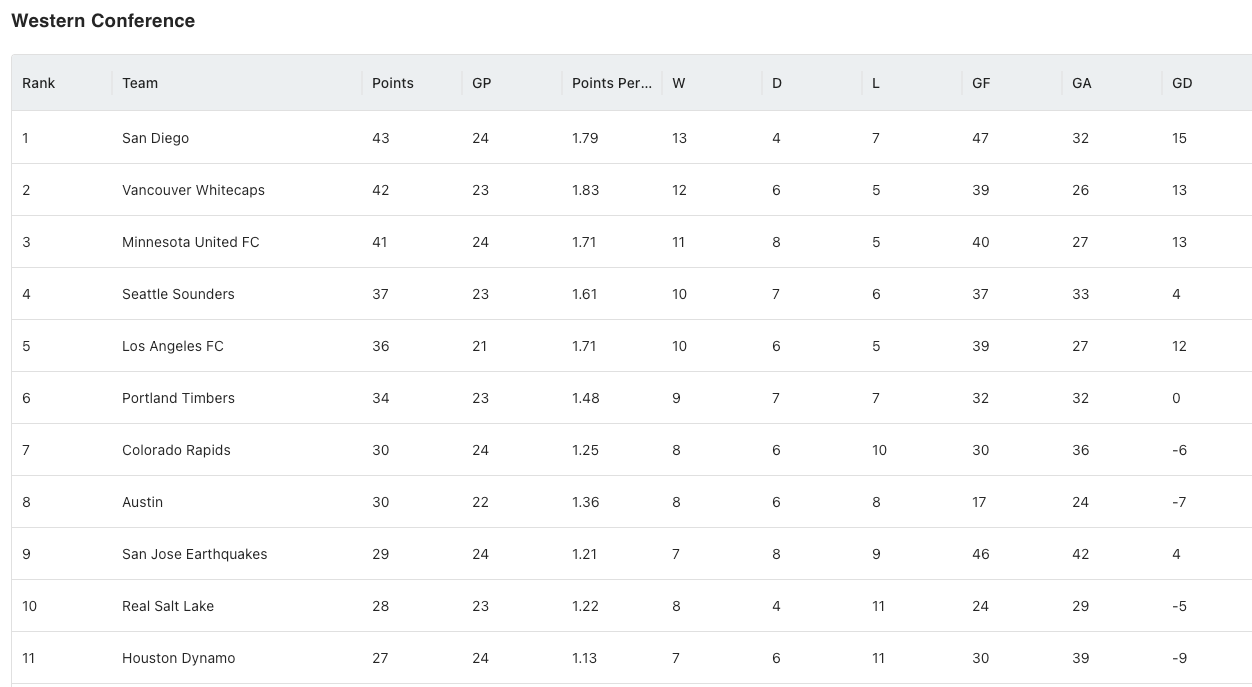Click the truncated Points Per column header
Image resolution: width=1252 pixels, height=687 pixels.
pyautogui.click(x=612, y=83)
